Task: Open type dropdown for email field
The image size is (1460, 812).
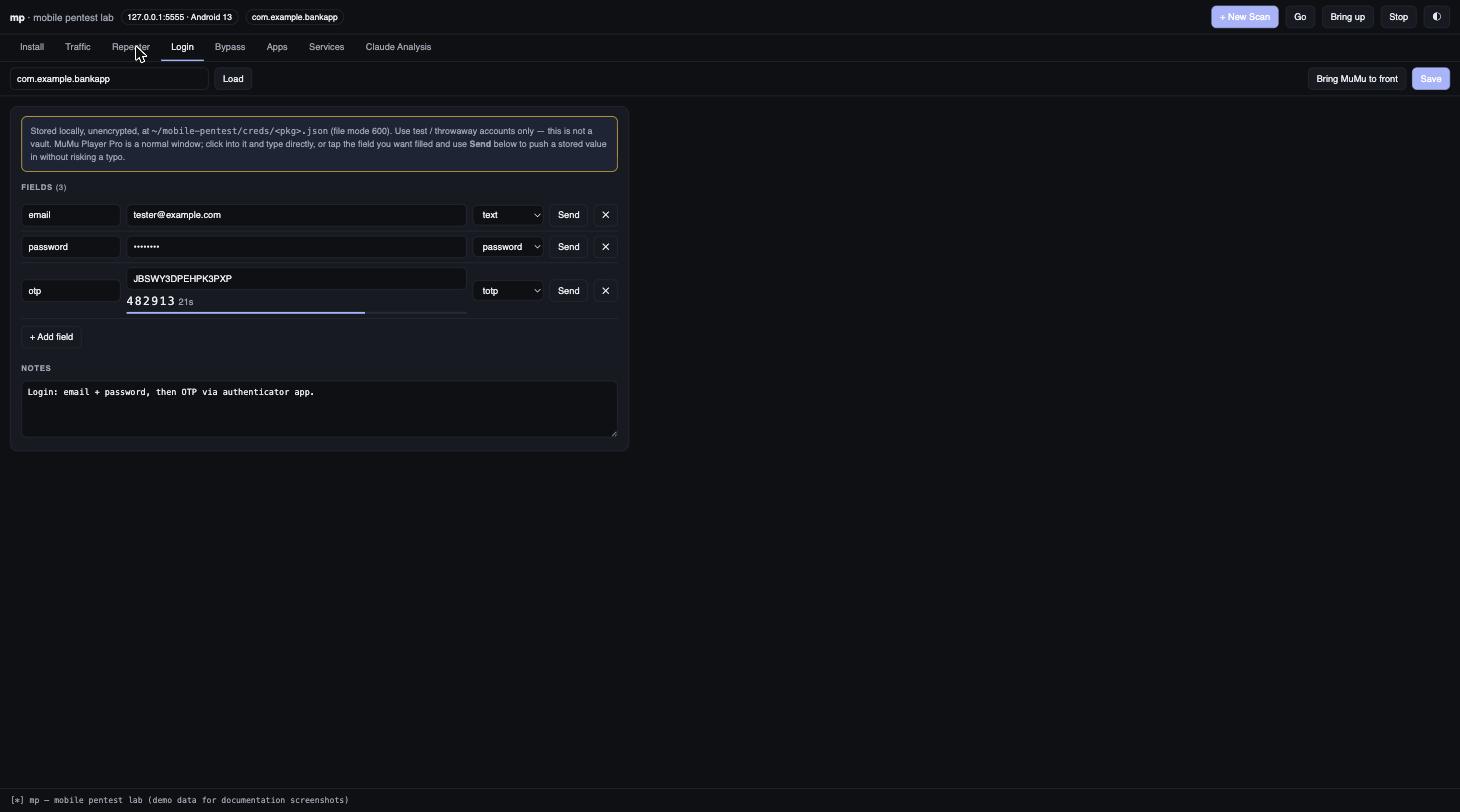Action: 508,215
